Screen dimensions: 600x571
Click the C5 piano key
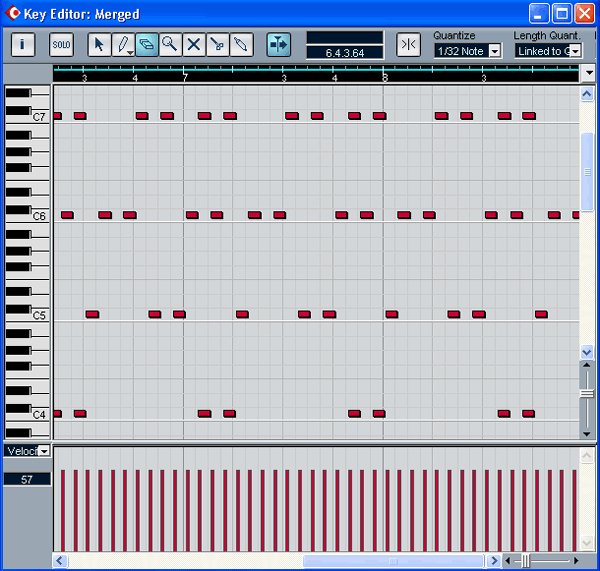tap(40, 315)
